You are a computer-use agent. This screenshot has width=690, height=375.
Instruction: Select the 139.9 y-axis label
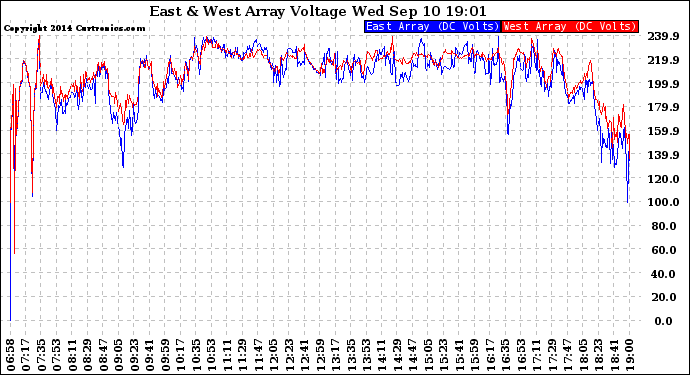[x=663, y=155]
